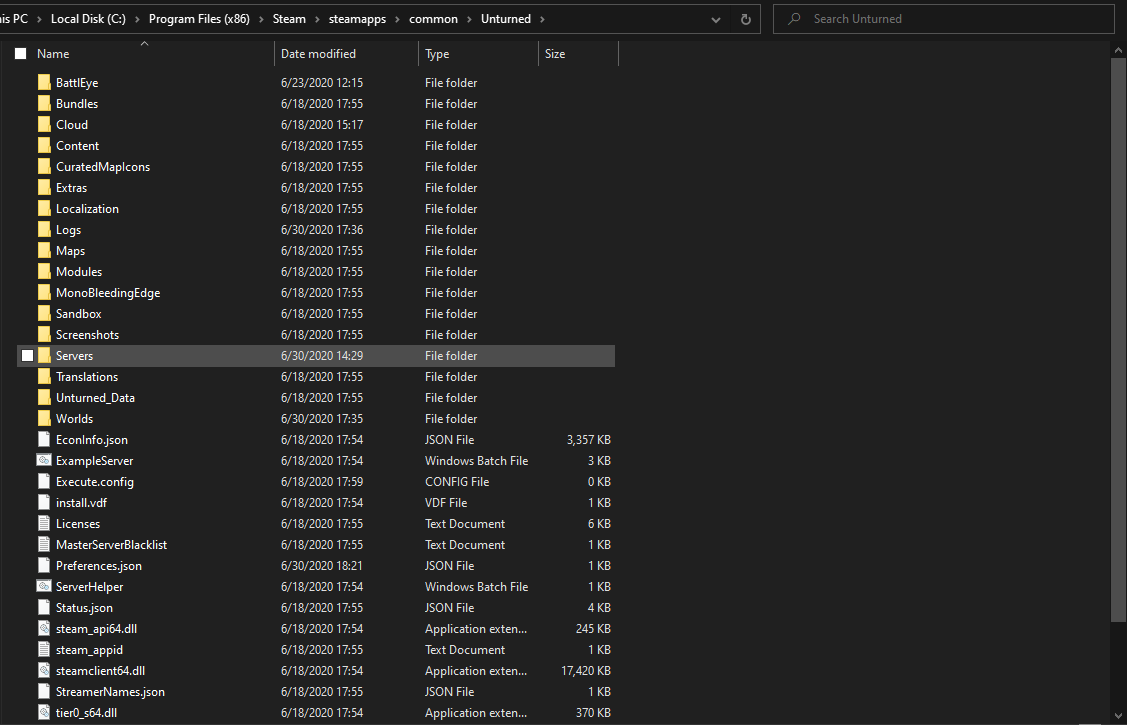Image resolution: width=1127 pixels, height=725 pixels.
Task: Click the Maps folder icon
Action: coord(44,251)
